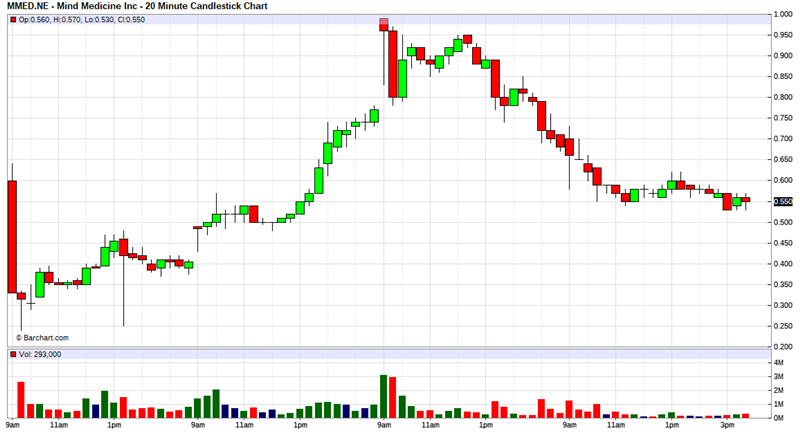Click the 0.300 price axis label
800x446 pixels.
(x=783, y=305)
